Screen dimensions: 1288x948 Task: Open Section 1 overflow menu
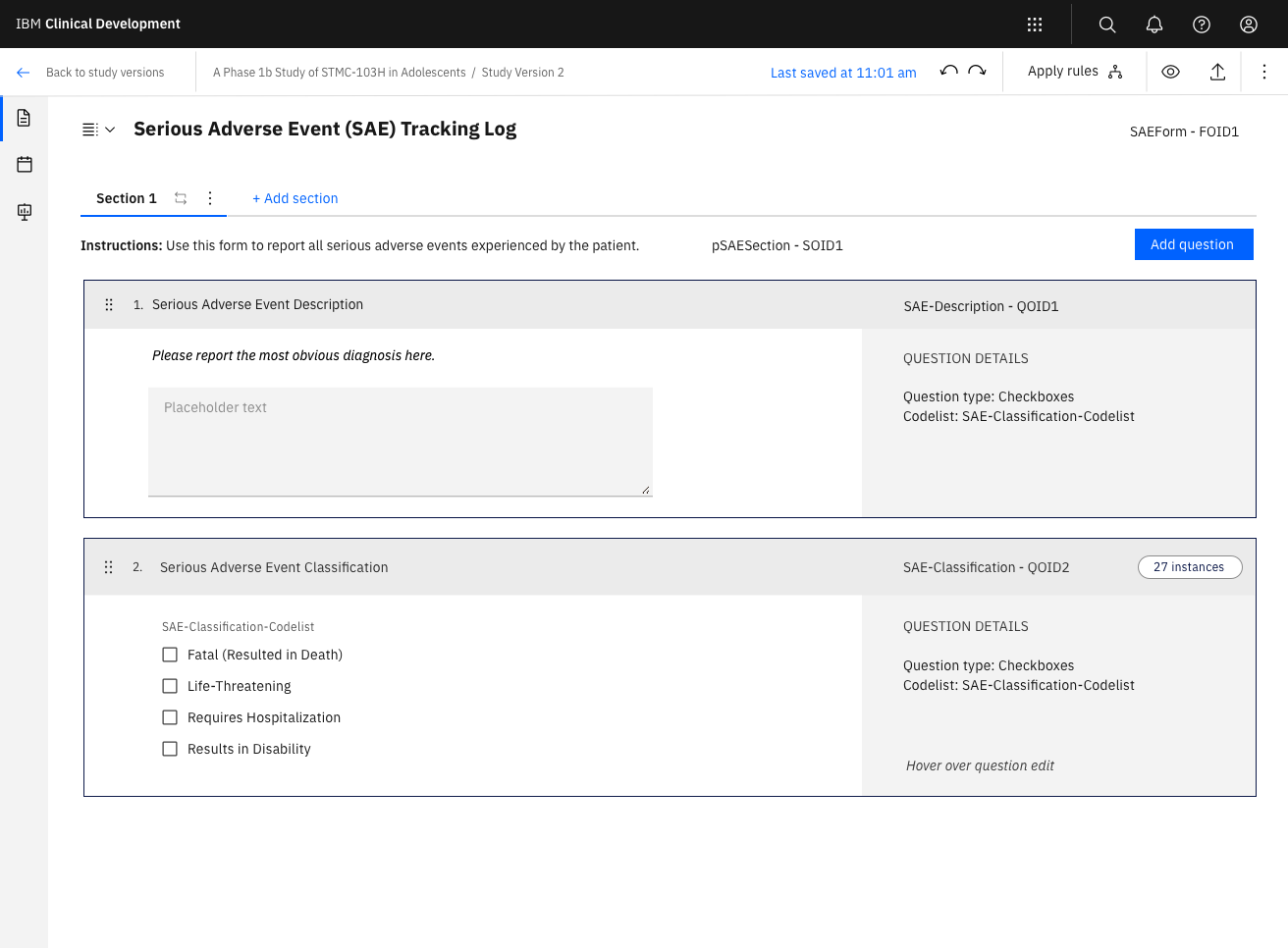(210, 198)
